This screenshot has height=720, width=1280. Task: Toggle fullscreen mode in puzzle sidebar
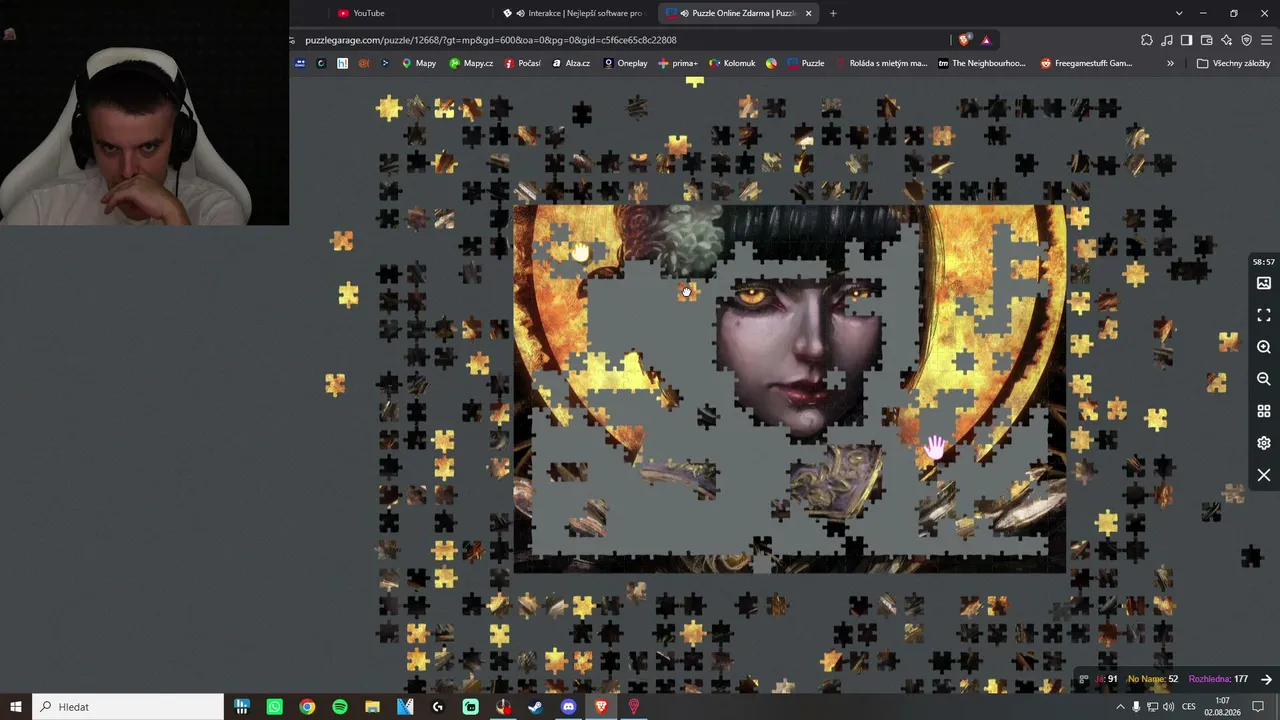pyautogui.click(x=1264, y=315)
